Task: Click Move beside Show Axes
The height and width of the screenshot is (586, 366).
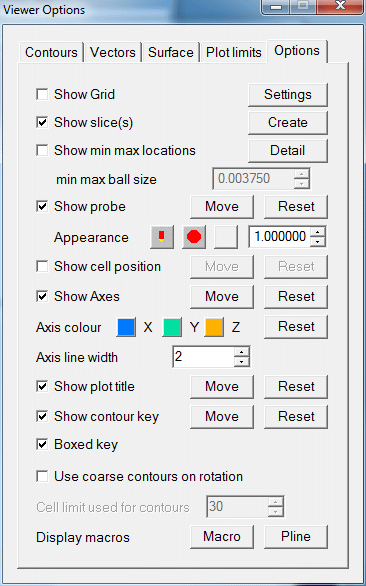Action: (x=222, y=297)
